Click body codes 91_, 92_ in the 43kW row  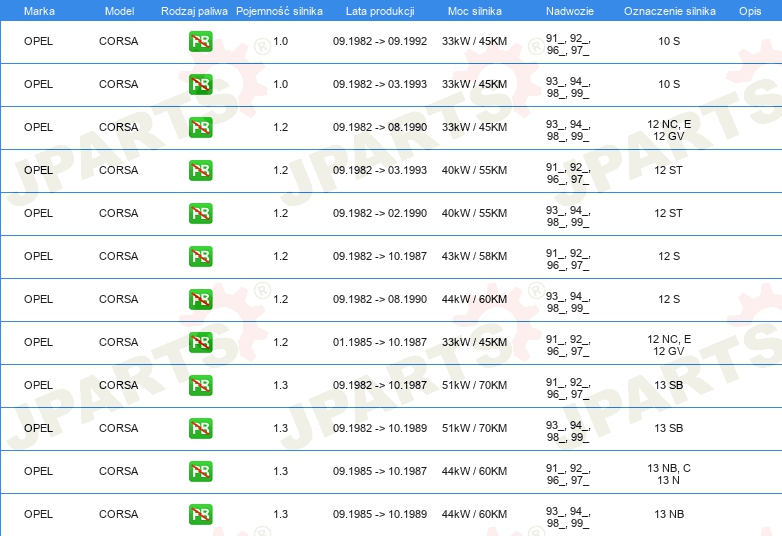tap(568, 259)
